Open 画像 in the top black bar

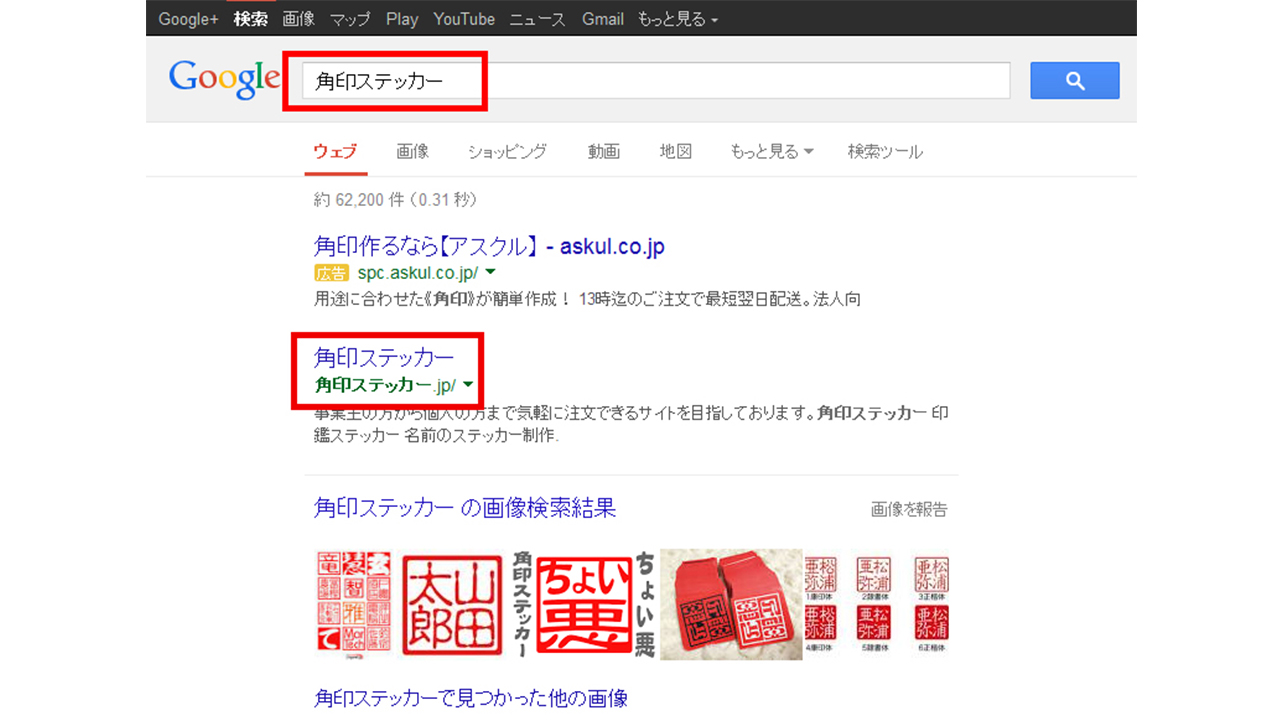[x=298, y=19]
